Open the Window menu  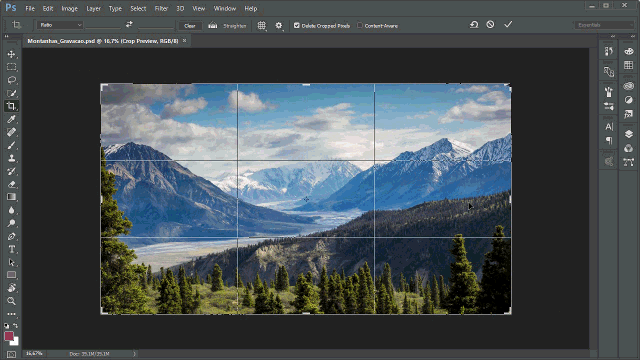(x=225, y=8)
